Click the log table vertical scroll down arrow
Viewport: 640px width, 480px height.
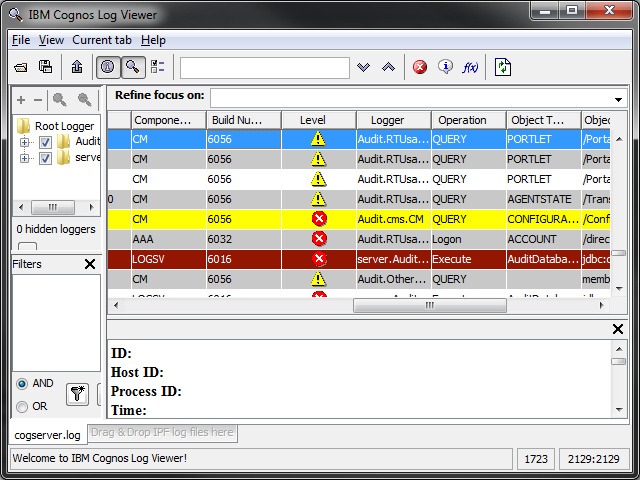pos(619,289)
